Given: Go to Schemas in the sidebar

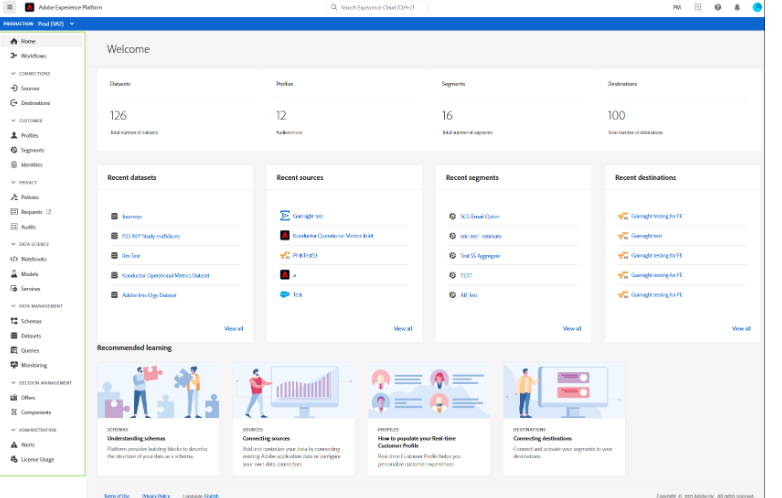Looking at the screenshot, I should (32, 321).
